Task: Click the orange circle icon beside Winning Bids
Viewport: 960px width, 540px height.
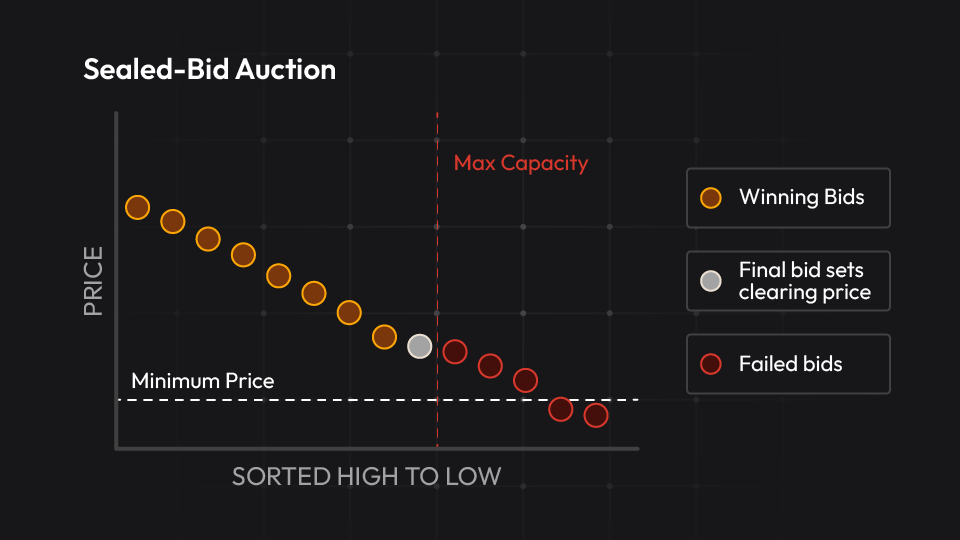Action: click(711, 197)
